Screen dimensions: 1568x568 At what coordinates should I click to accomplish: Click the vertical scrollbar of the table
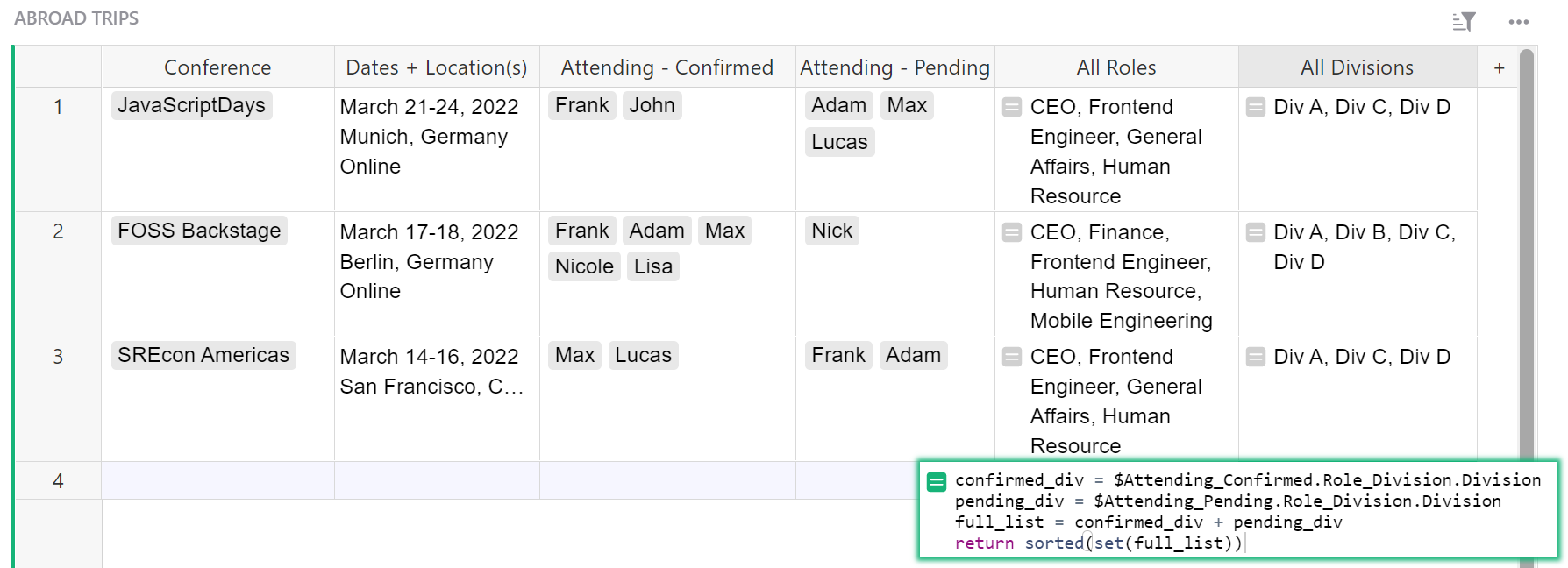coord(1527,263)
